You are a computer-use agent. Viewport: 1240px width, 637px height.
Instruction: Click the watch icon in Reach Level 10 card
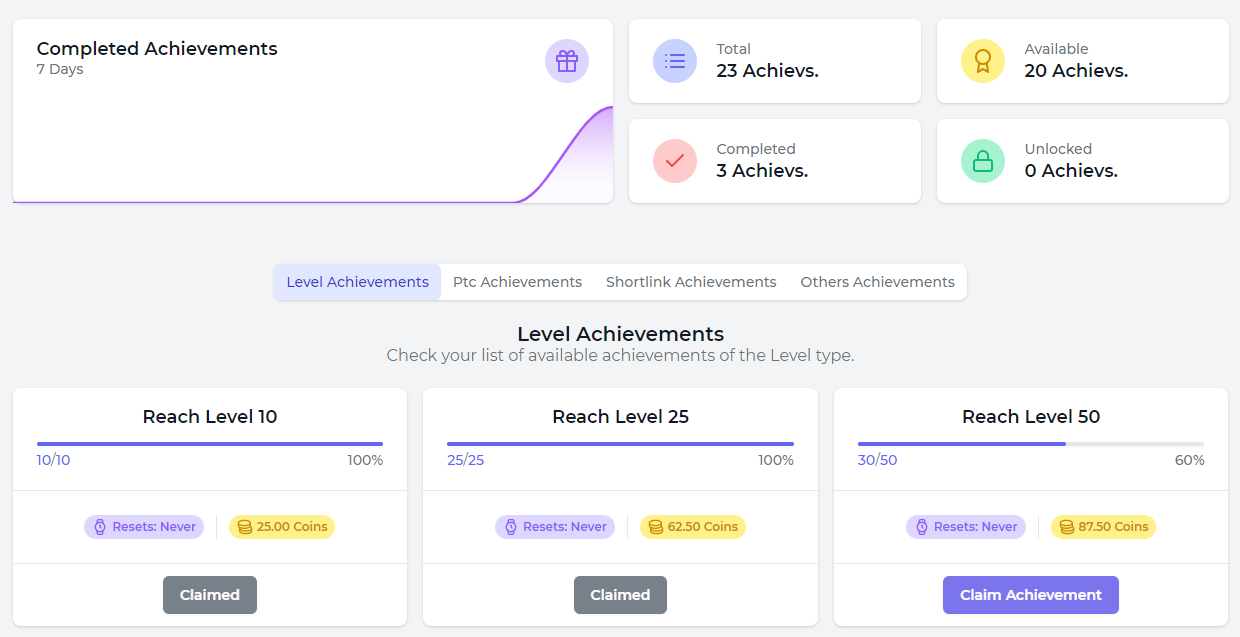(100, 527)
